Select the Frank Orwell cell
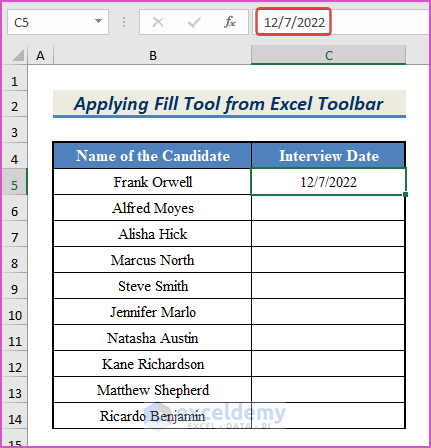The width and height of the screenshot is (431, 448). (x=152, y=182)
